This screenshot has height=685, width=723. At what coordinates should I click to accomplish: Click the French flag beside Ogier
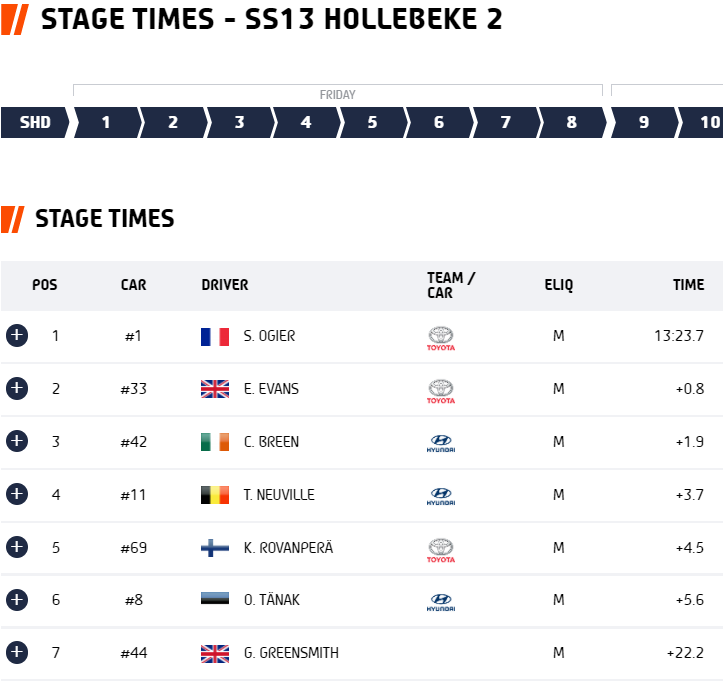click(215, 337)
